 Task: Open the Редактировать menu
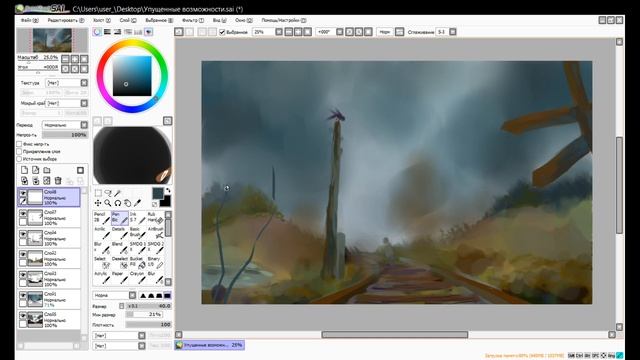[66, 20]
